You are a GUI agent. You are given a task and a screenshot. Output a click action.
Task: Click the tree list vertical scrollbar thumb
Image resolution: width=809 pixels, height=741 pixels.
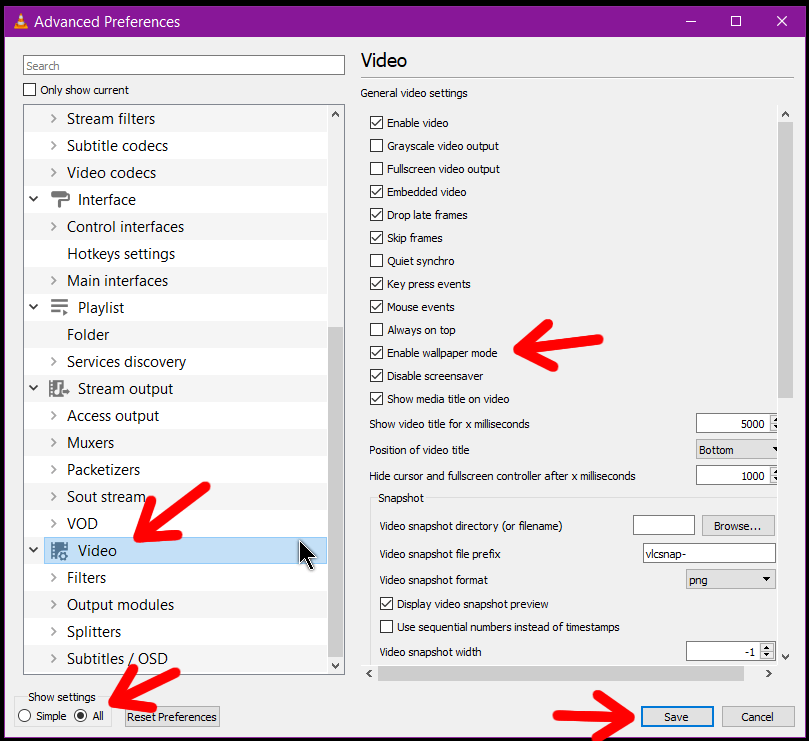tap(335, 492)
